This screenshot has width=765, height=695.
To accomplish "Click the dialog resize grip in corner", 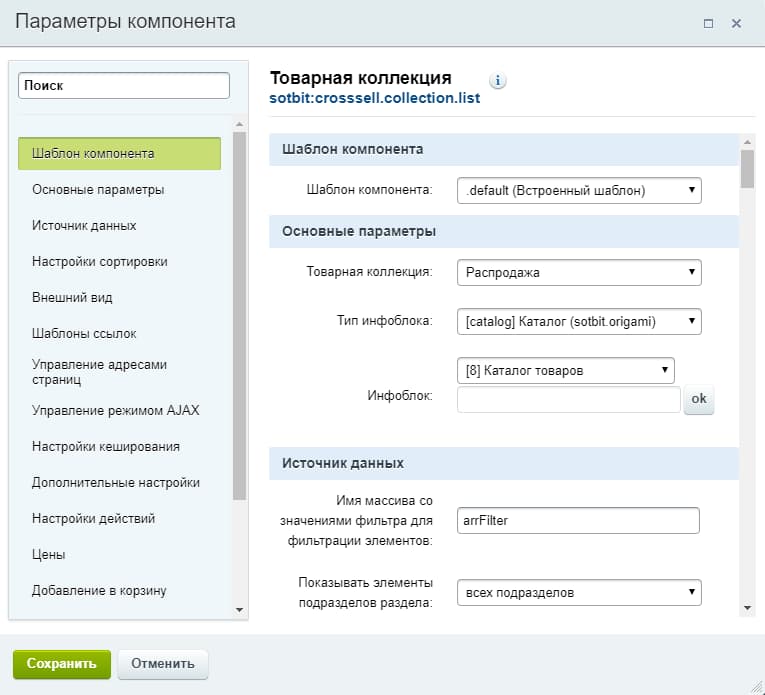I will pos(756,686).
